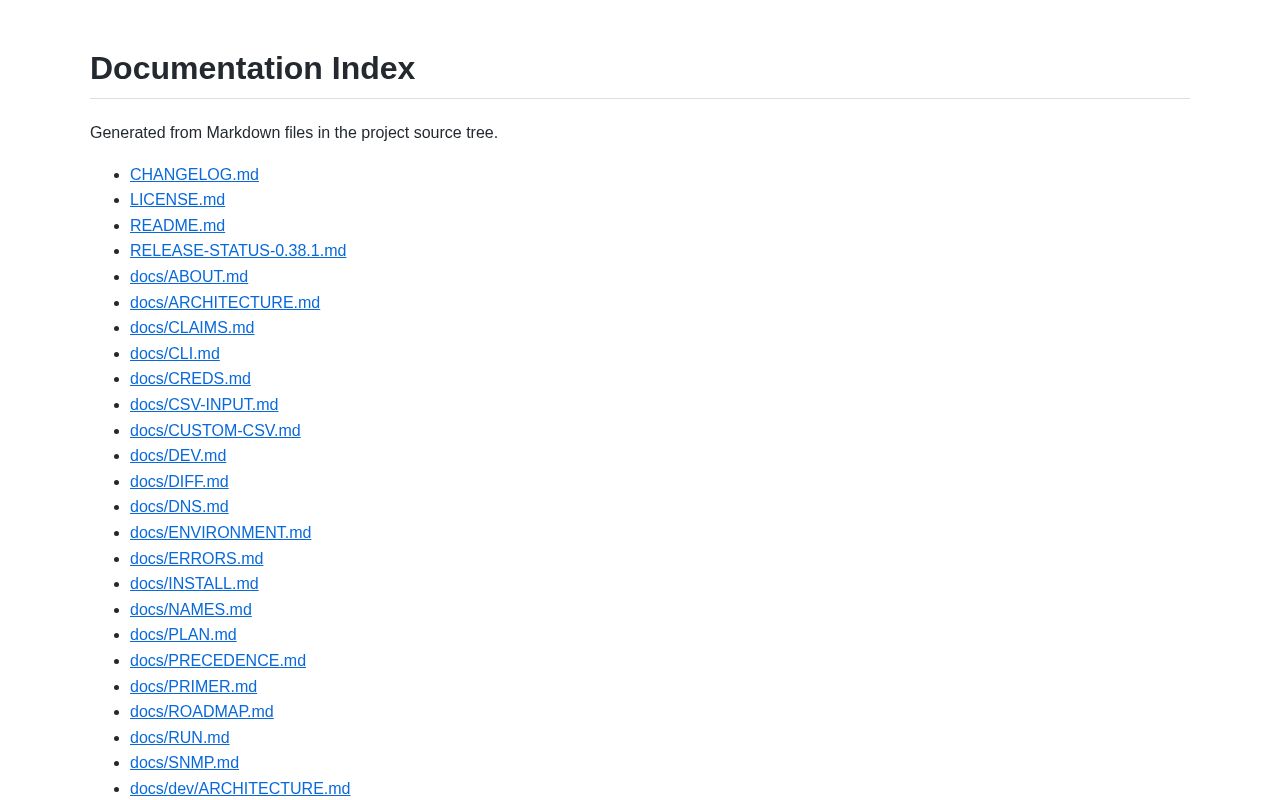
Task: Open RELEASE-STATUS-0.38.1.md link
Action: point(238,251)
